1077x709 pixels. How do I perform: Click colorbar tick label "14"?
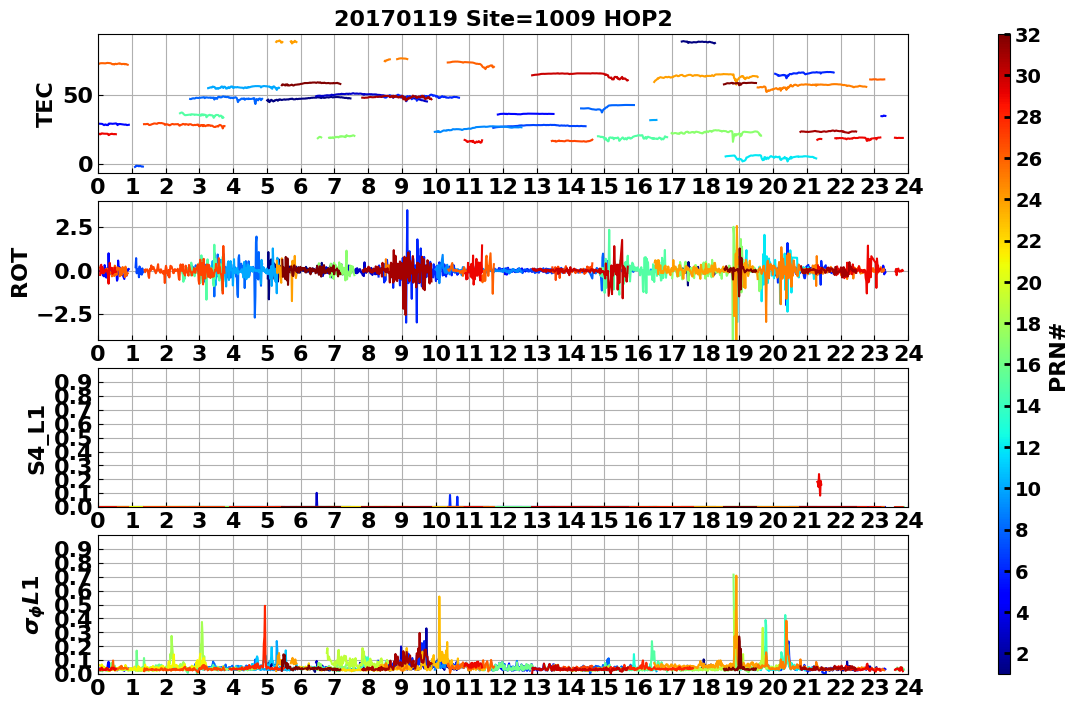[1028, 406]
